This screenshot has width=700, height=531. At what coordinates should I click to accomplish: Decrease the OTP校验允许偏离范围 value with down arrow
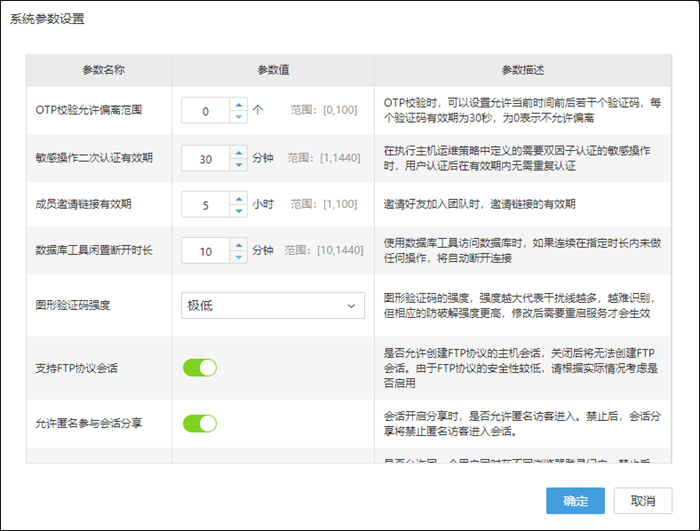click(238, 117)
